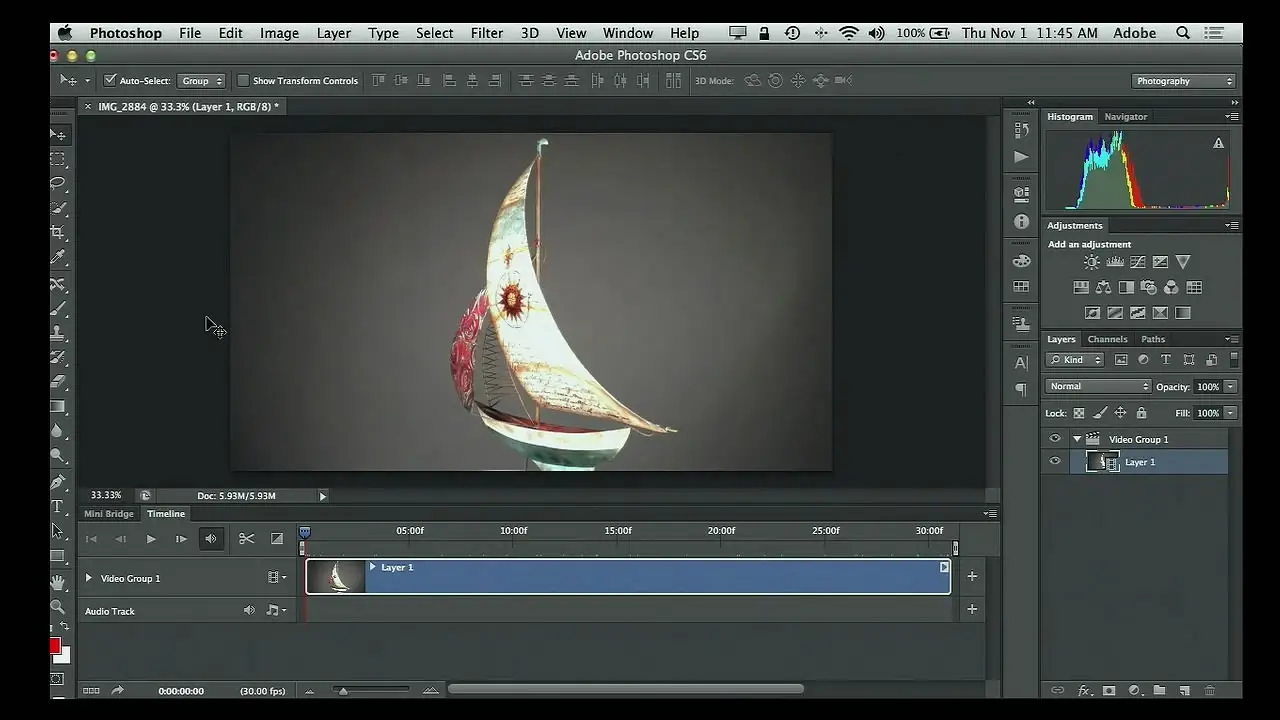Click the scissors split-at-playhead icon
The image size is (1280, 720).
246,539
